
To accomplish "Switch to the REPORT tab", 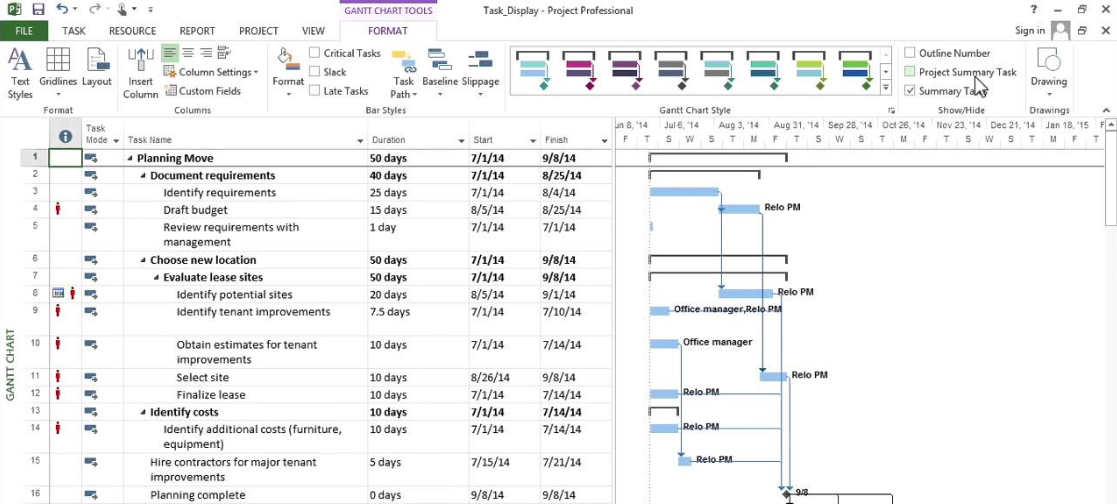I will pos(197,31).
